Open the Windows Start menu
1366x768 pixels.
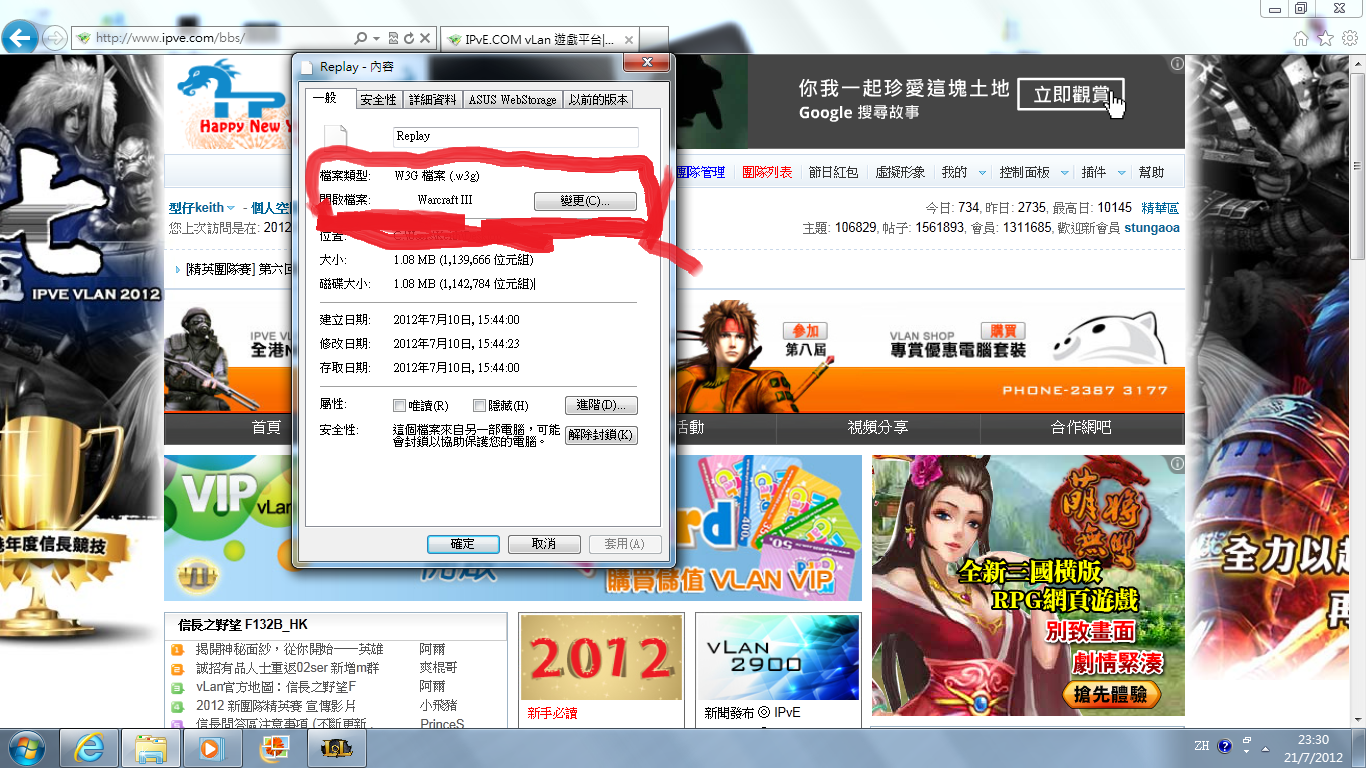tap(25, 747)
